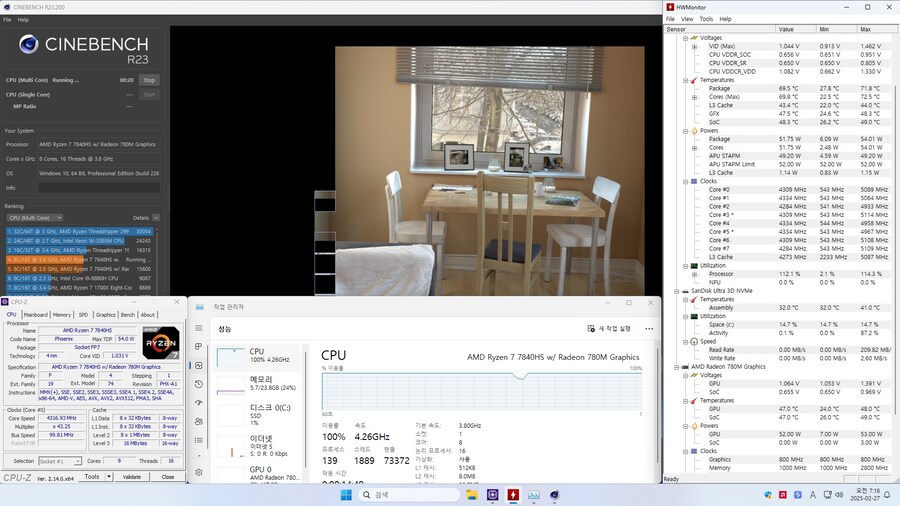
Task: Click HWMonitor vertical scrollbar
Action: click(895, 250)
